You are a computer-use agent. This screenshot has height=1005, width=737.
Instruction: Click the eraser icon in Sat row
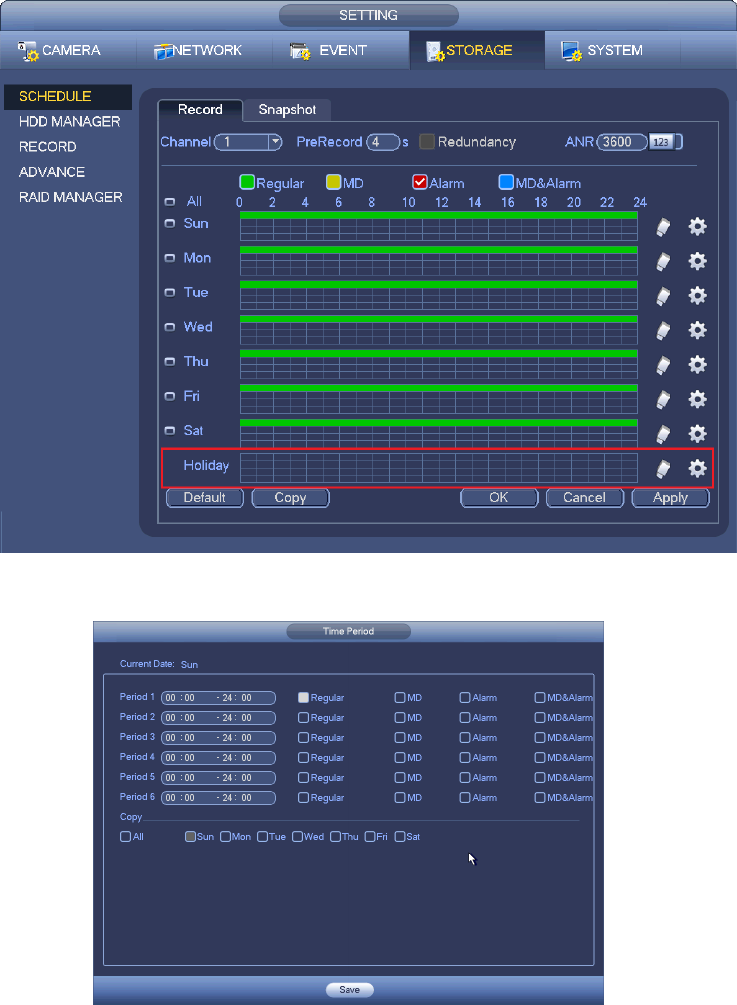(x=662, y=434)
